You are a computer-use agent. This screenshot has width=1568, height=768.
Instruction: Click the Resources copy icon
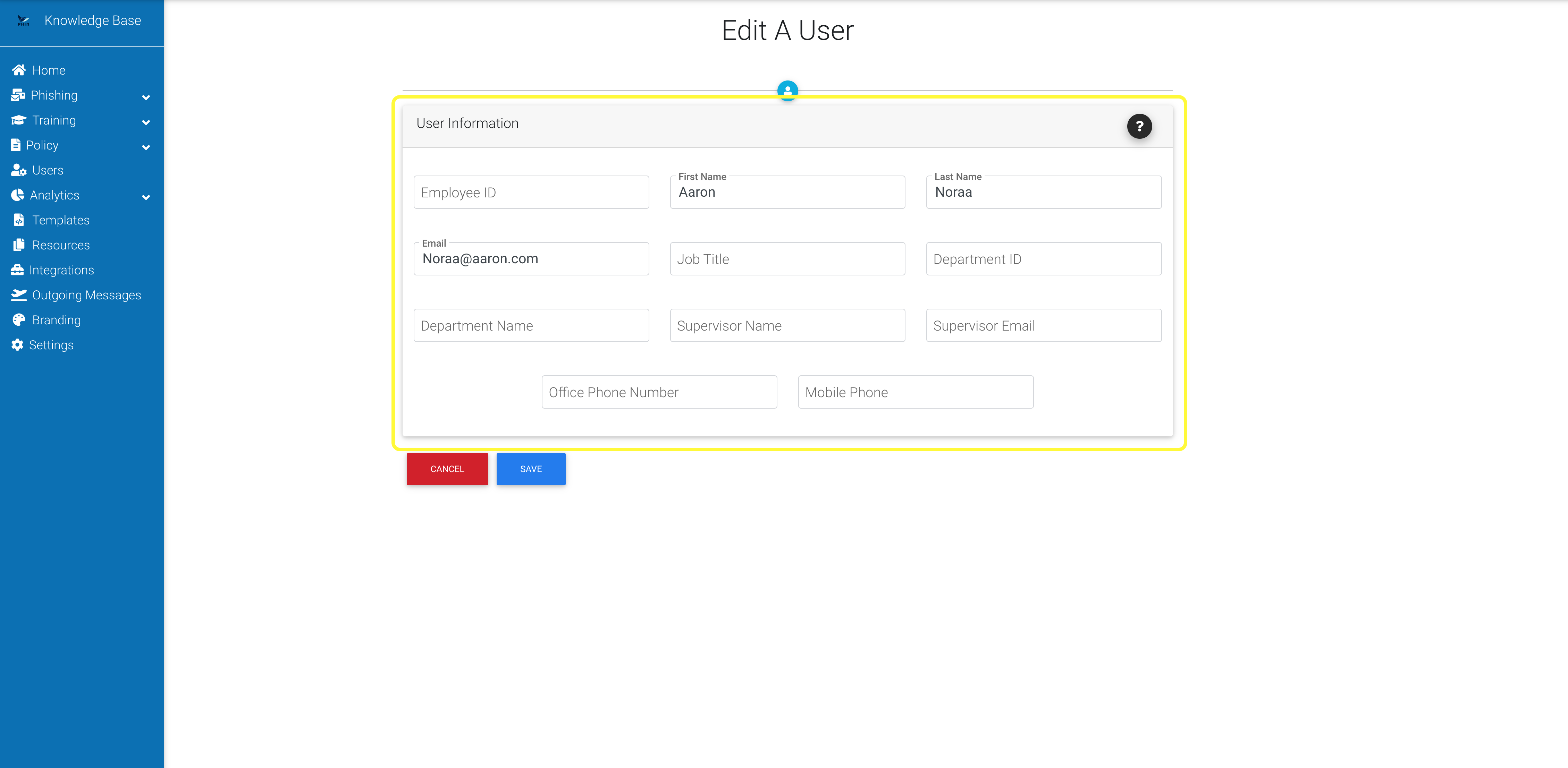tap(19, 245)
